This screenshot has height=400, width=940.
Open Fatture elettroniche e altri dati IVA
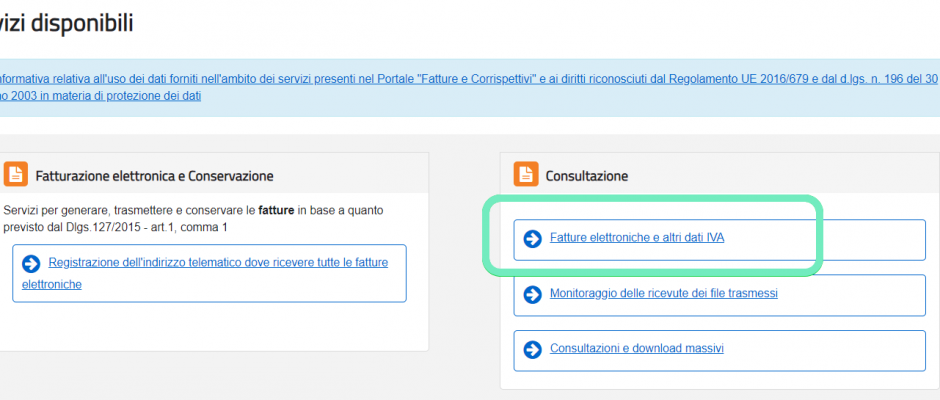click(x=637, y=238)
